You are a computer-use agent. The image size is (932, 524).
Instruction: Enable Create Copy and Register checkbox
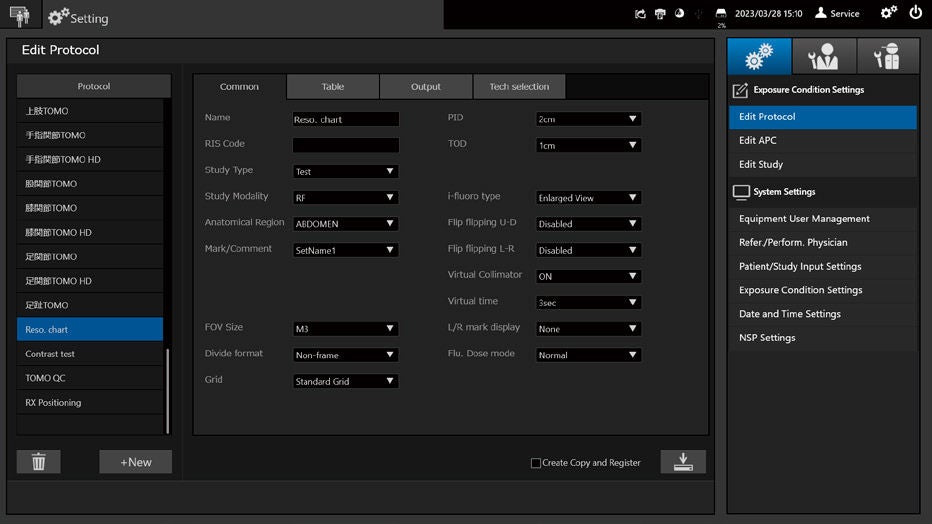[x=536, y=463]
